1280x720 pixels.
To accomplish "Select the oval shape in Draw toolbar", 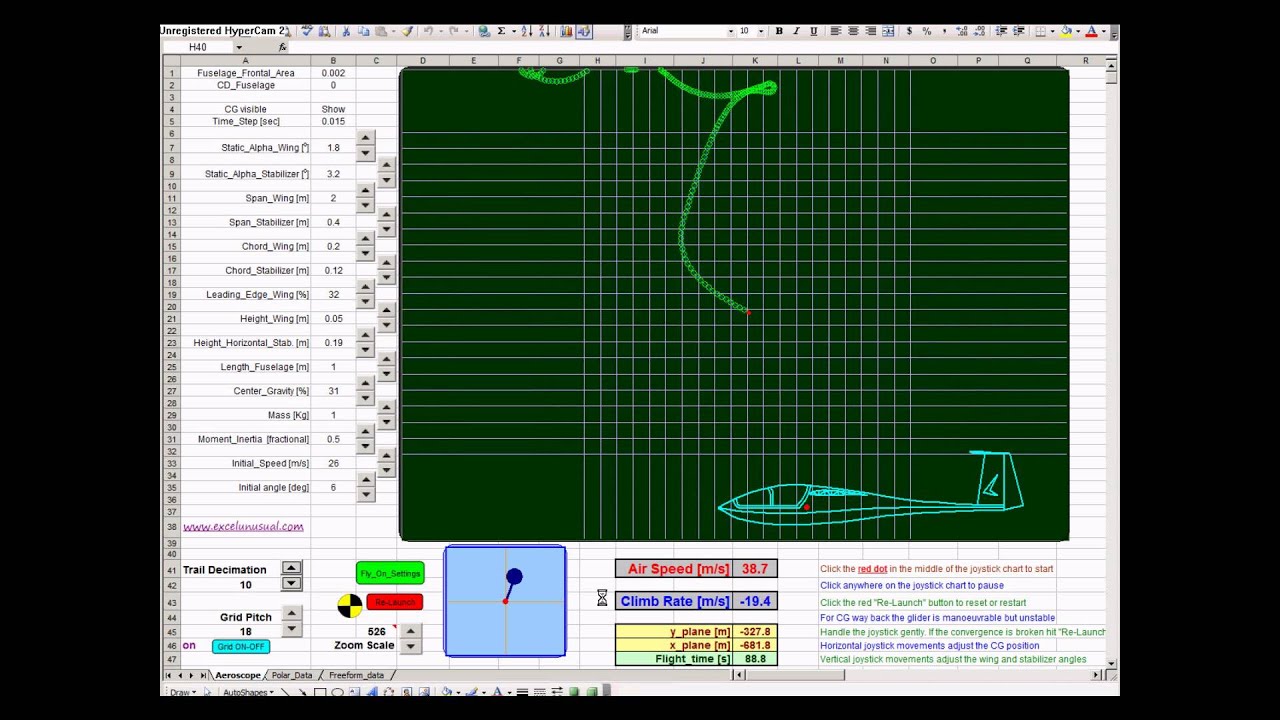I will tap(337, 692).
